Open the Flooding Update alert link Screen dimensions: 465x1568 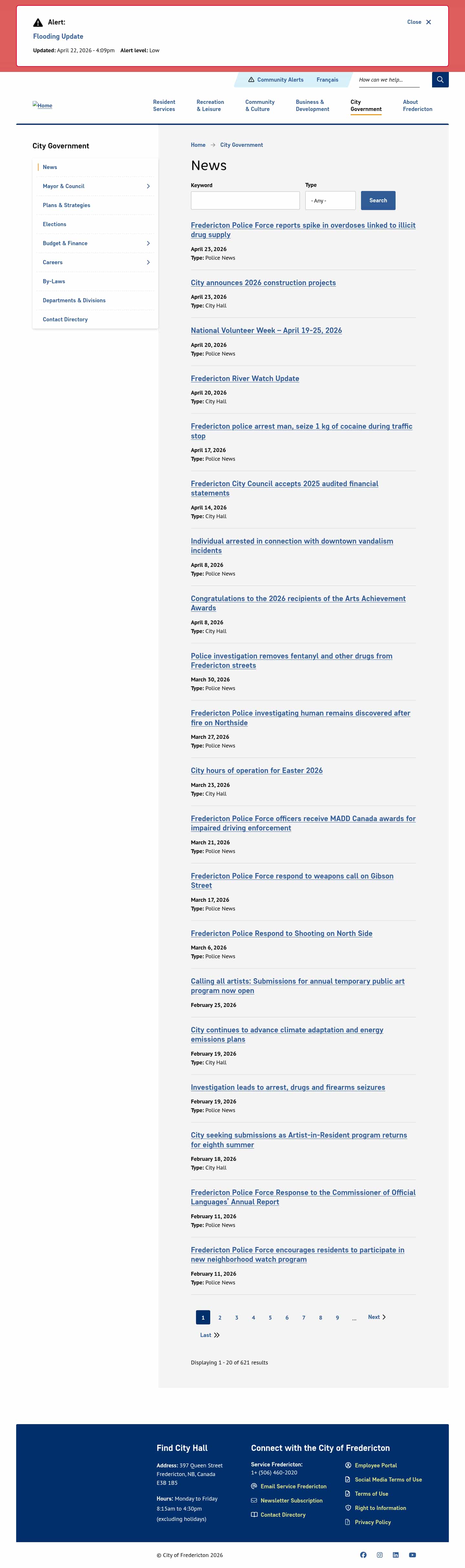pyautogui.click(x=58, y=36)
